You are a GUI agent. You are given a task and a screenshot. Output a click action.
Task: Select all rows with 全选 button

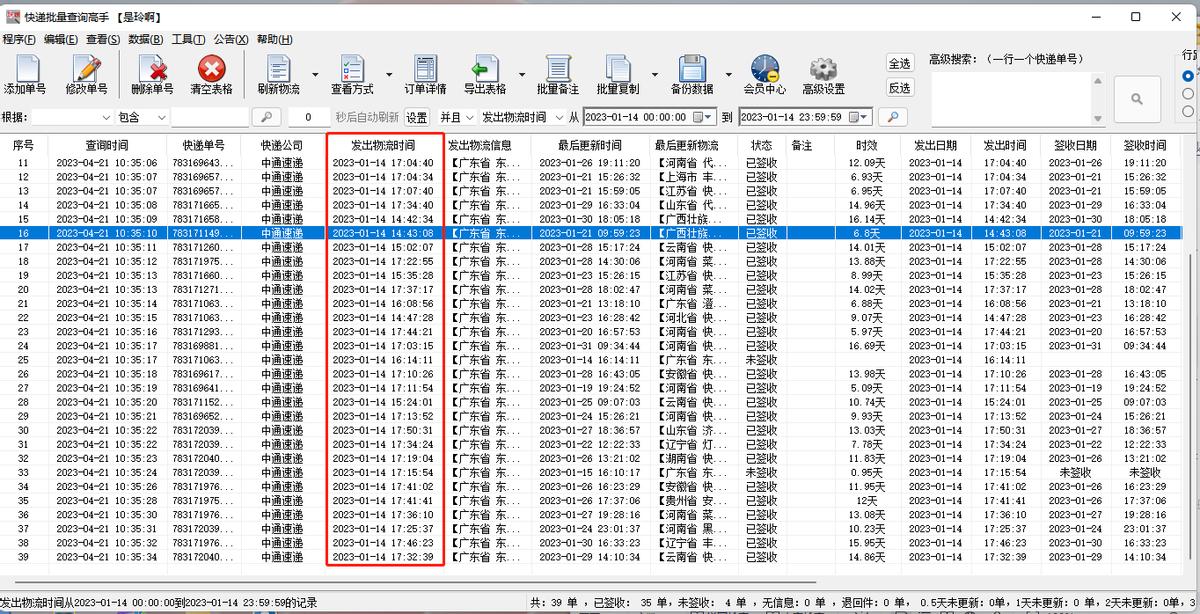click(898, 62)
